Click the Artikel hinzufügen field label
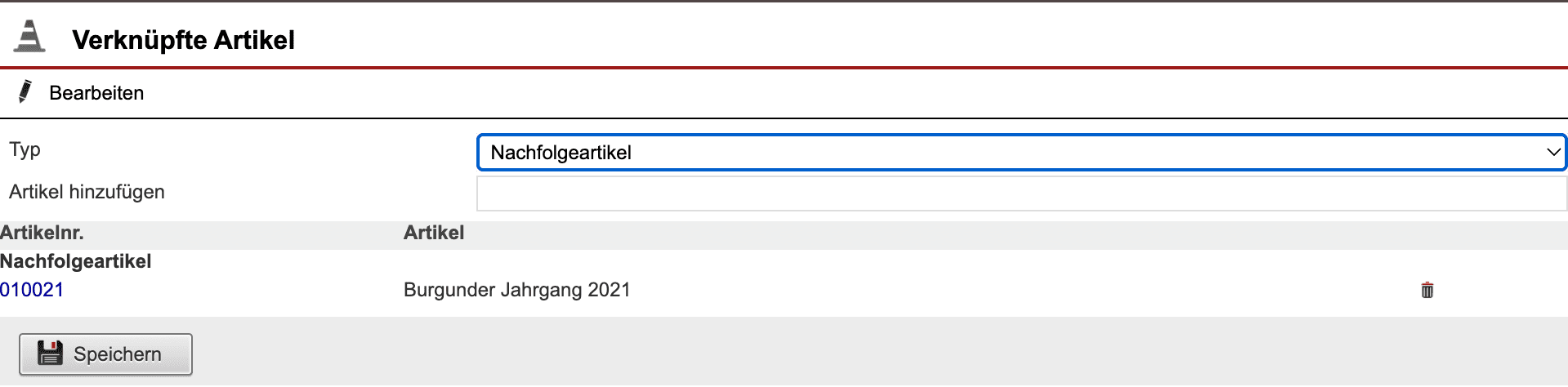Viewport: 1568px width, 387px height. click(87, 192)
